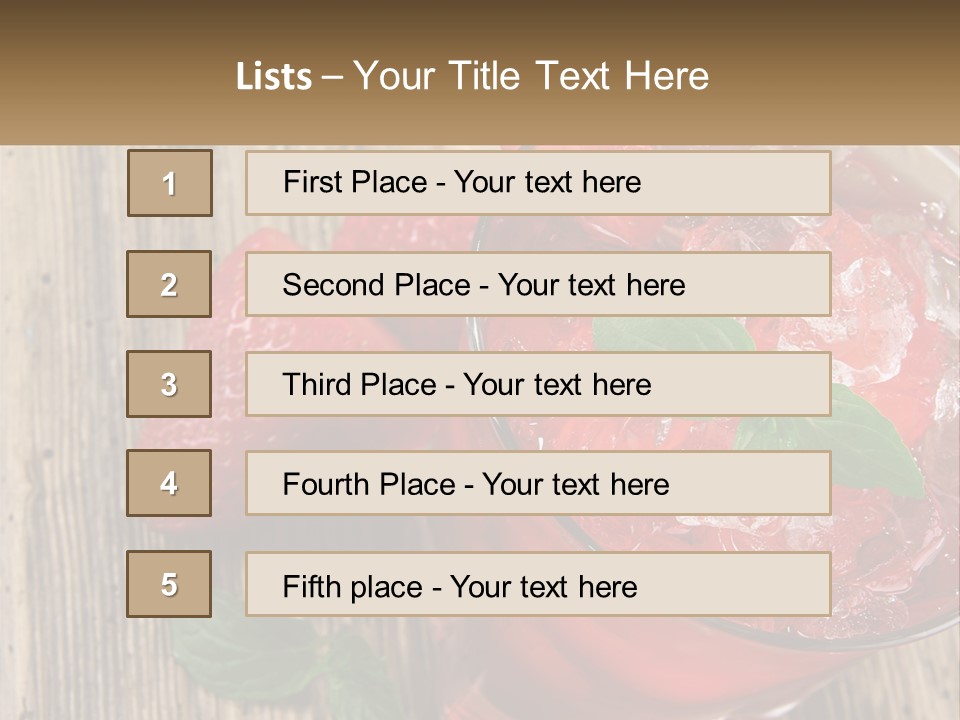Click the number 5 box
The height and width of the screenshot is (720, 960).
[x=169, y=584]
